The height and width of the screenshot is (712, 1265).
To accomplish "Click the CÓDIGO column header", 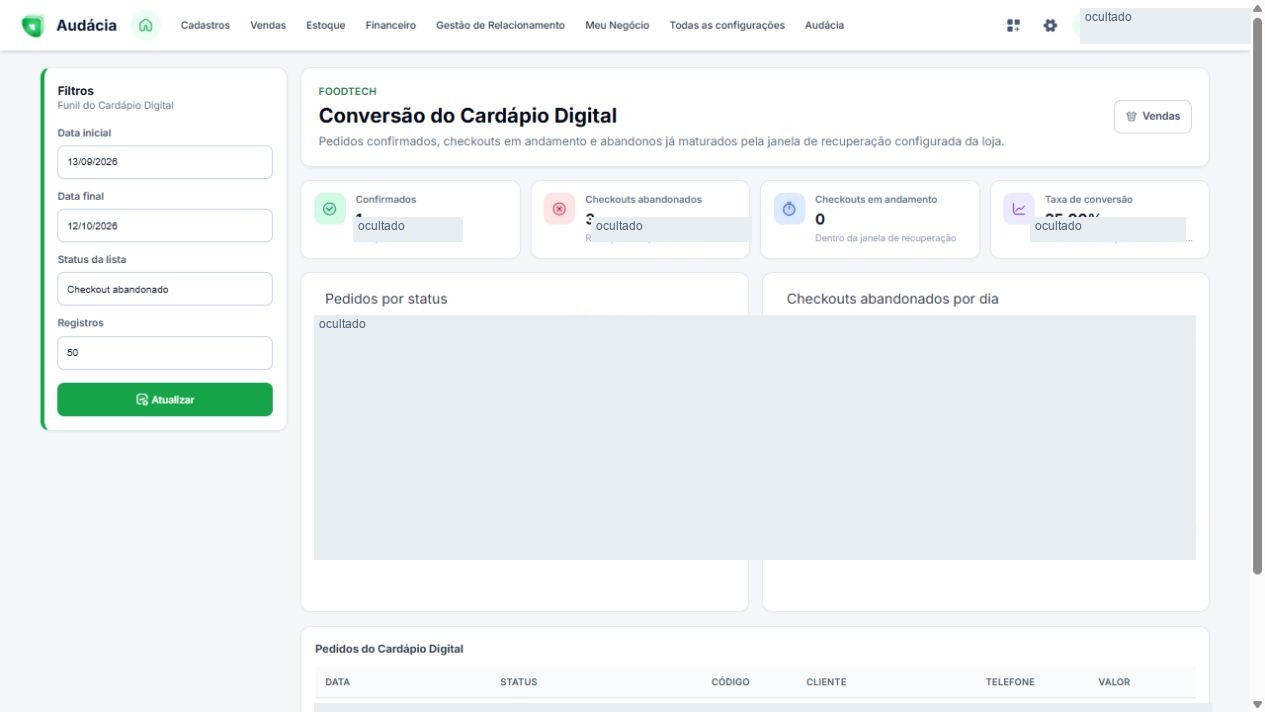I will click(x=730, y=682).
